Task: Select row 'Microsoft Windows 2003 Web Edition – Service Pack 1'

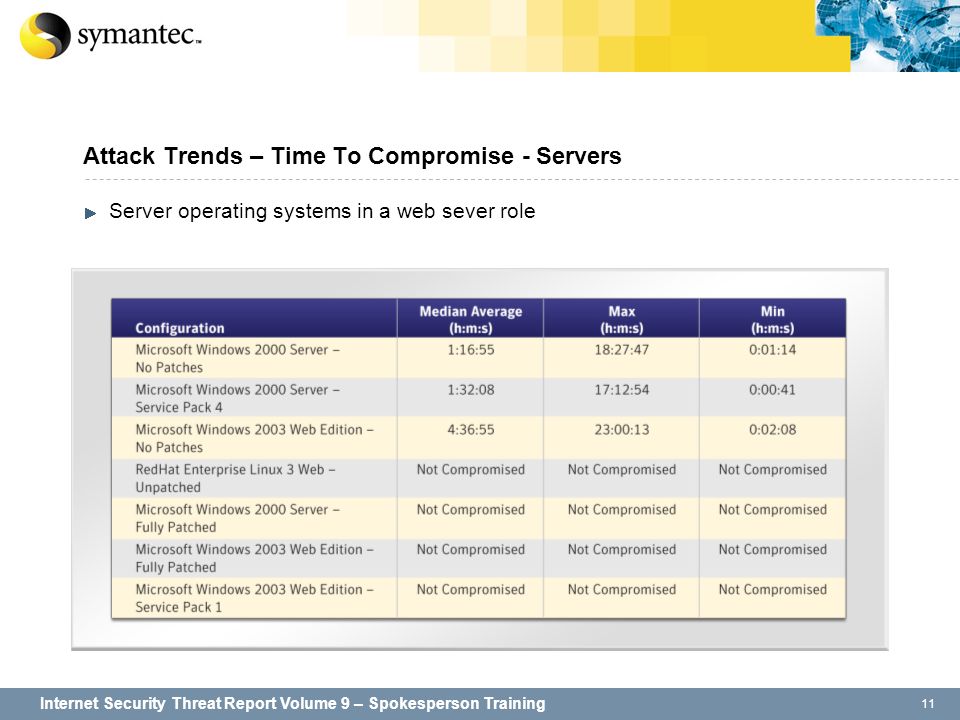Action: click(x=479, y=598)
